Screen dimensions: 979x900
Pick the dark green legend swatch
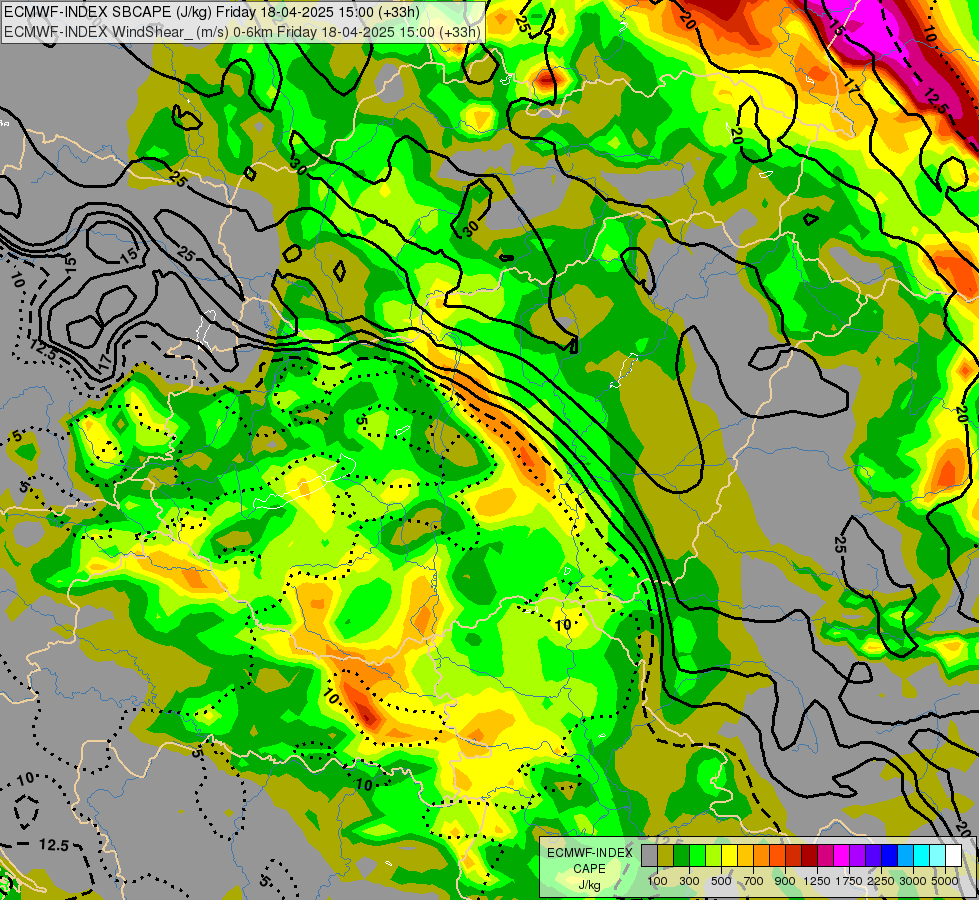coord(682,855)
